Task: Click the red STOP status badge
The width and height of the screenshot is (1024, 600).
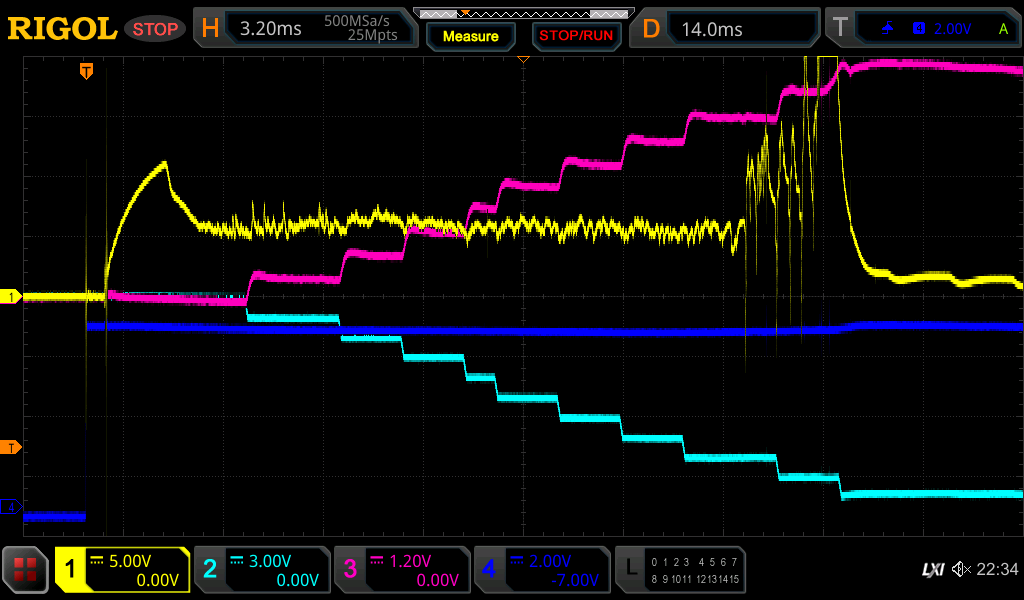Action: [x=155, y=29]
